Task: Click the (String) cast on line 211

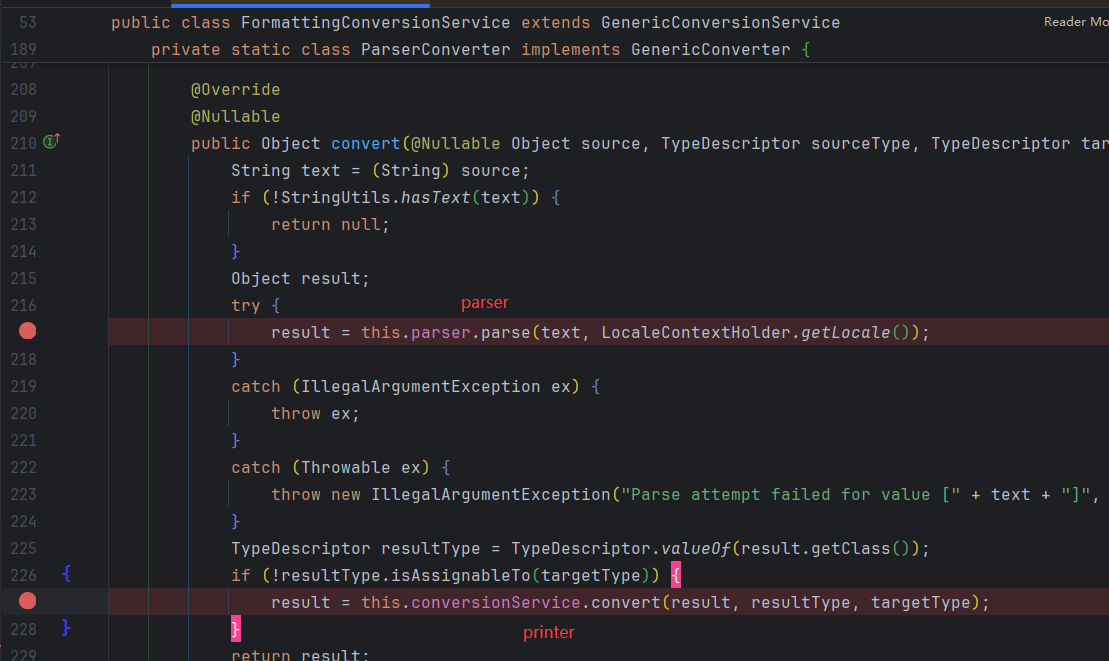Action: point(411,170)
